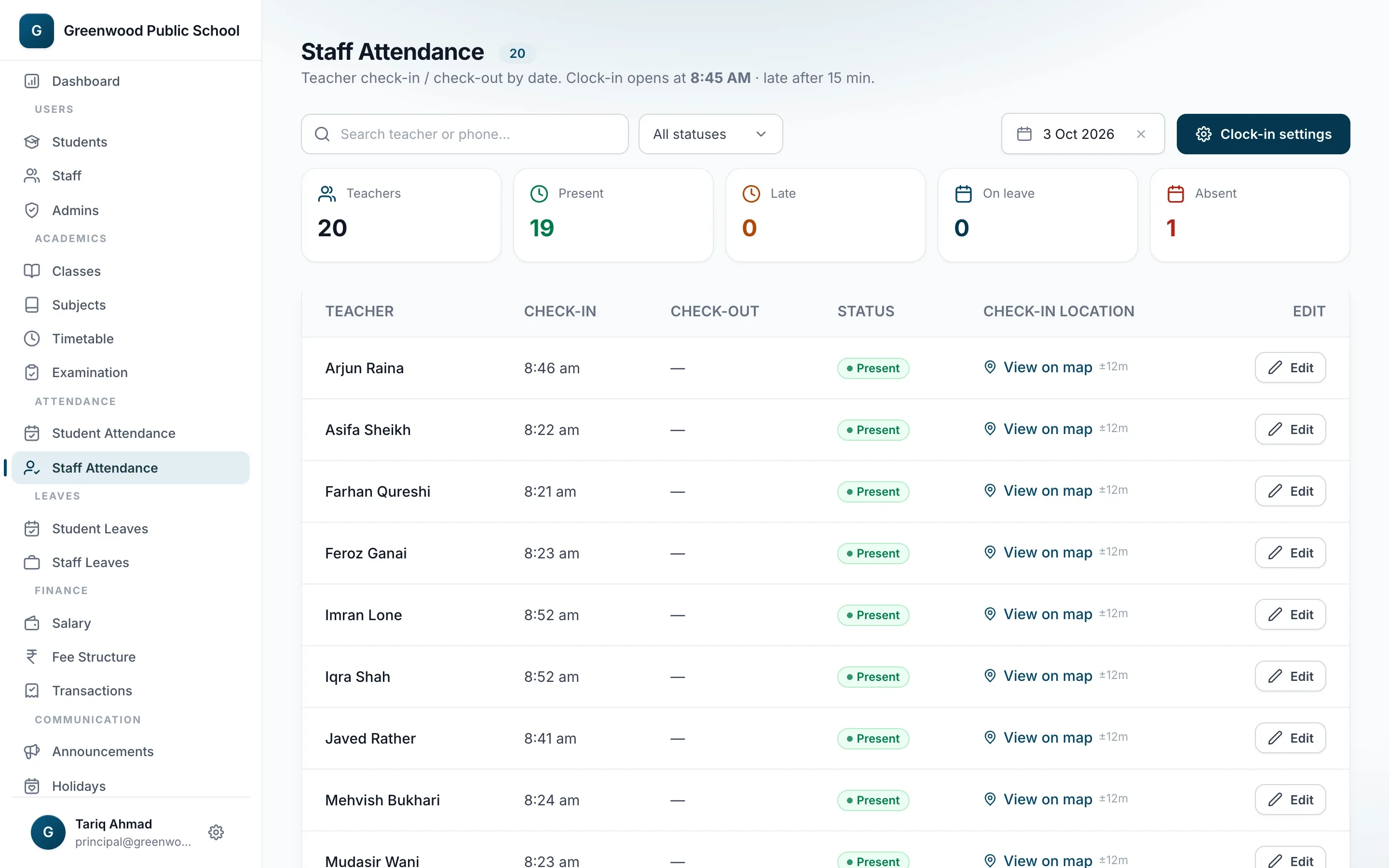The image size is (1389, 868).
Task: Go to Students in the sidebar
Action: 130,142
